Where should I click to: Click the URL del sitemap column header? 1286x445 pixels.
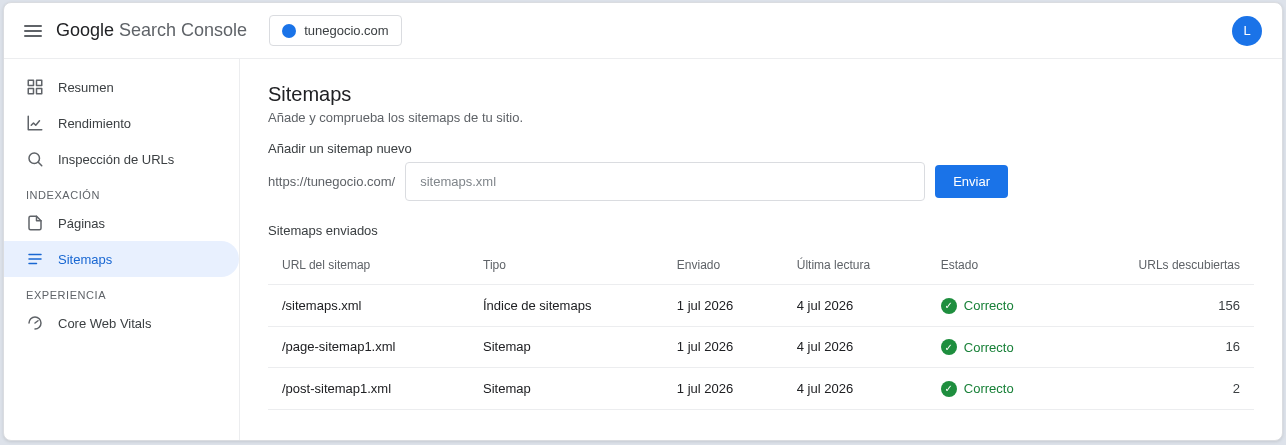326,265
